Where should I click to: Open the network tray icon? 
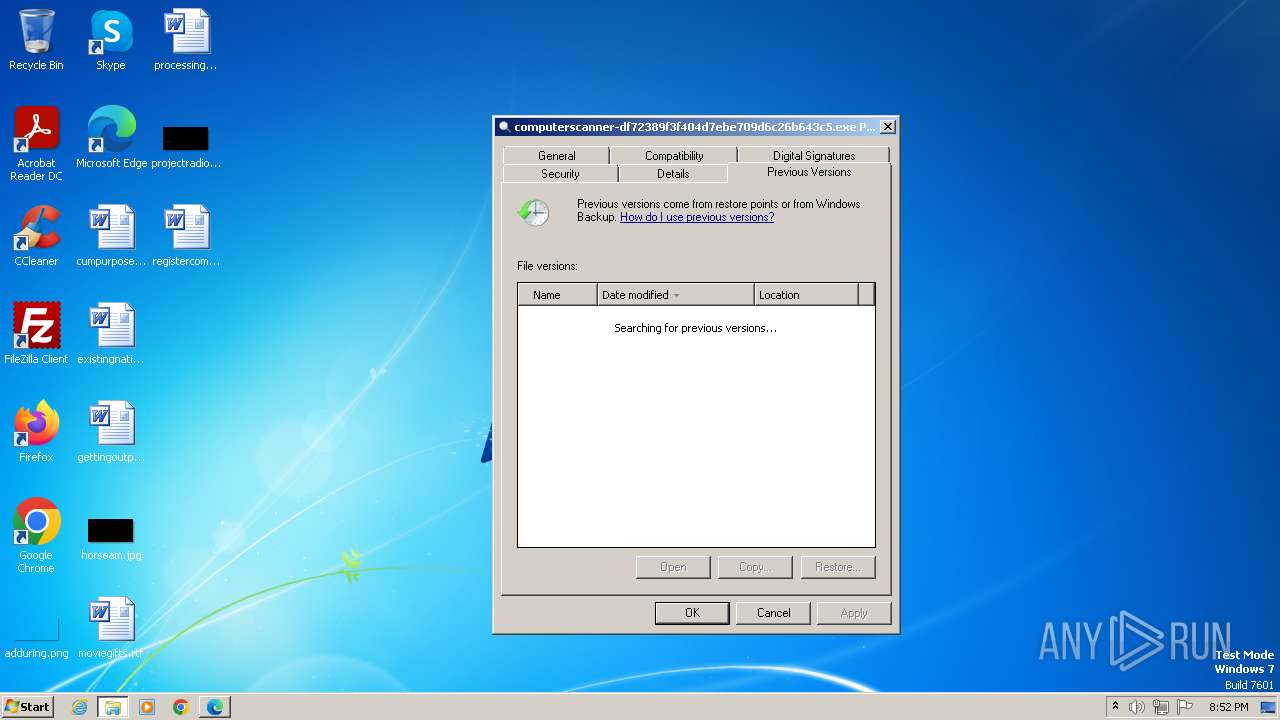(x=1161, y=707)
